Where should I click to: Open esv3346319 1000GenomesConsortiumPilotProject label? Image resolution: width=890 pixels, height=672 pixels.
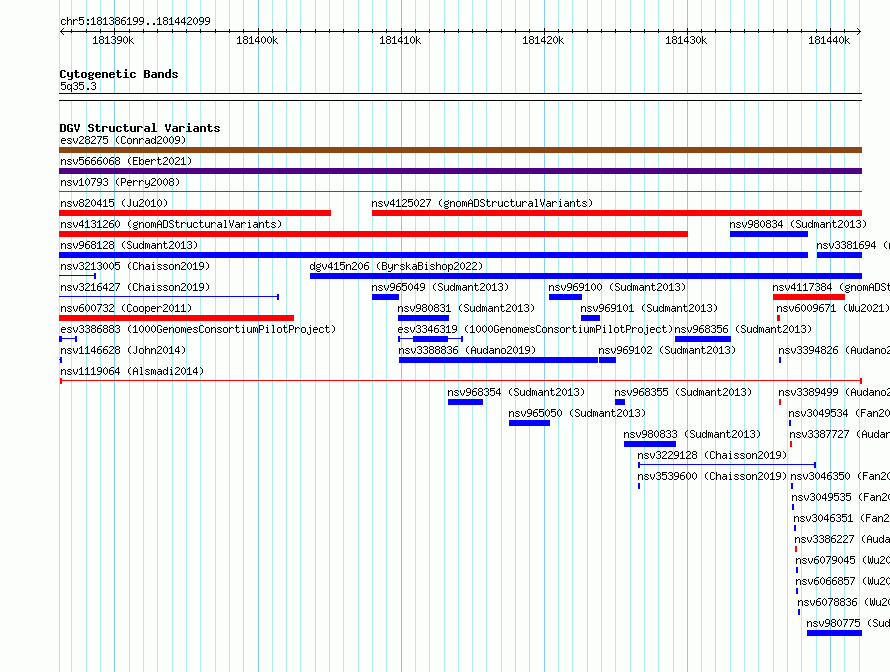535,329
